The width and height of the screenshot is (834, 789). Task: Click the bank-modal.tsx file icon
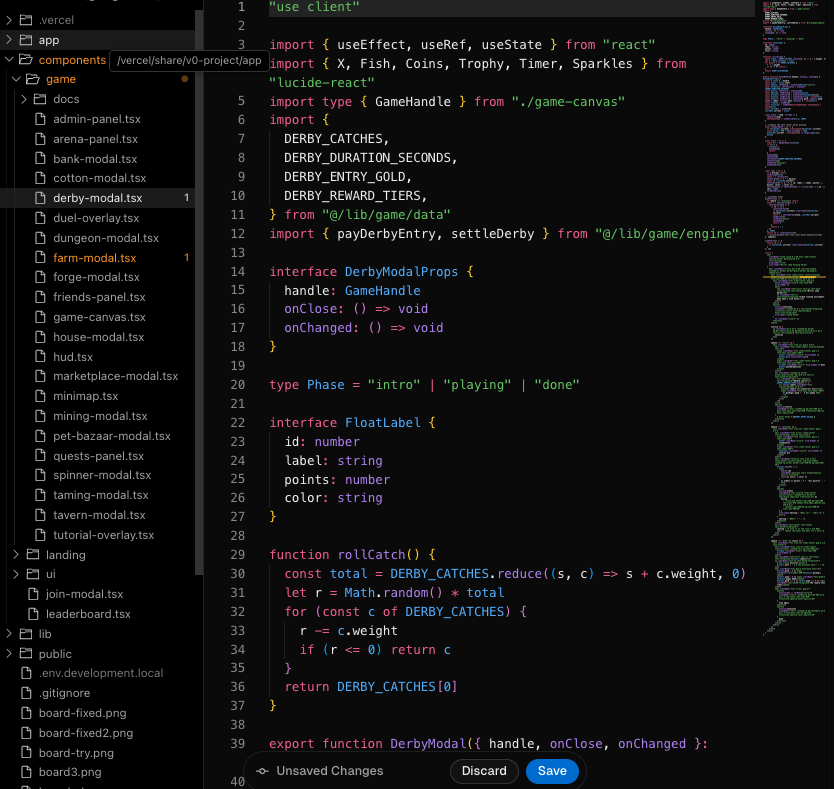click(40, 159)
